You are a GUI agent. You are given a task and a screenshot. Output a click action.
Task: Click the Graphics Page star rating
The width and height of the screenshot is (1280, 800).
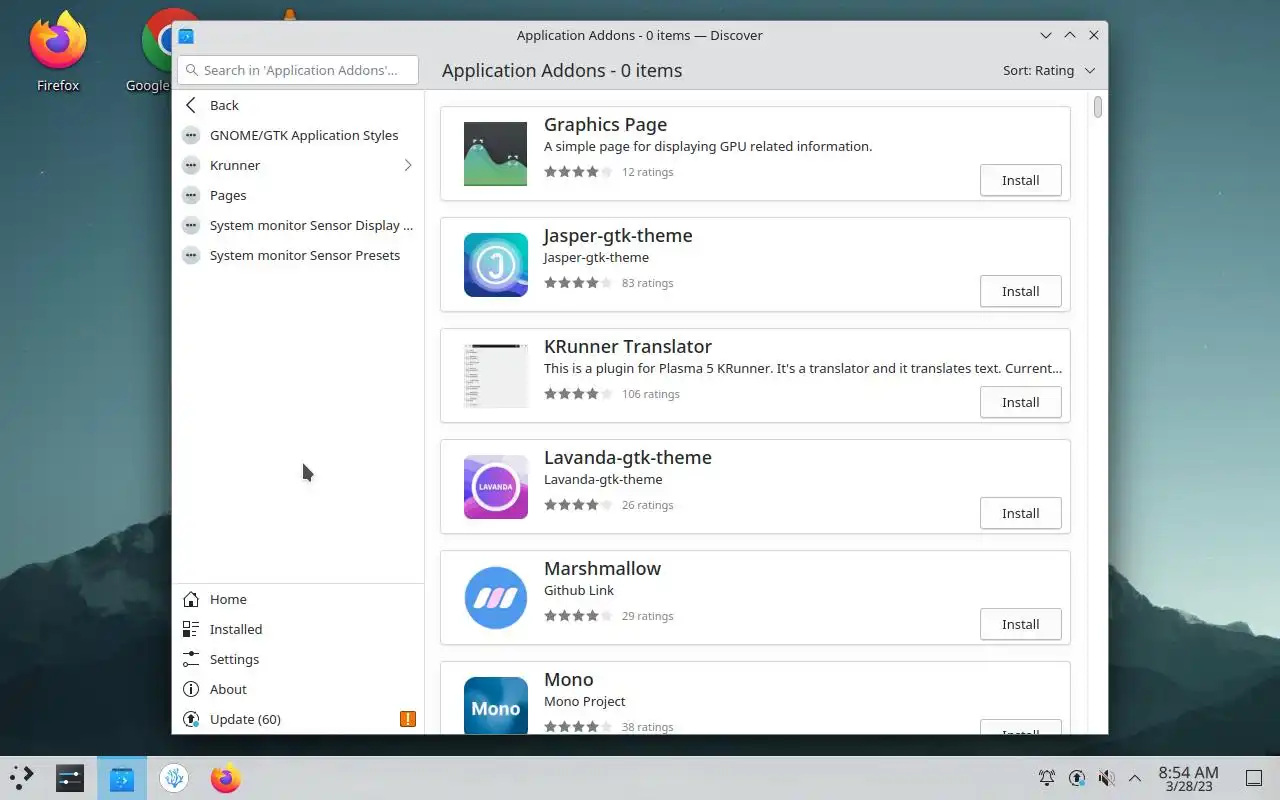pos(578,172)
